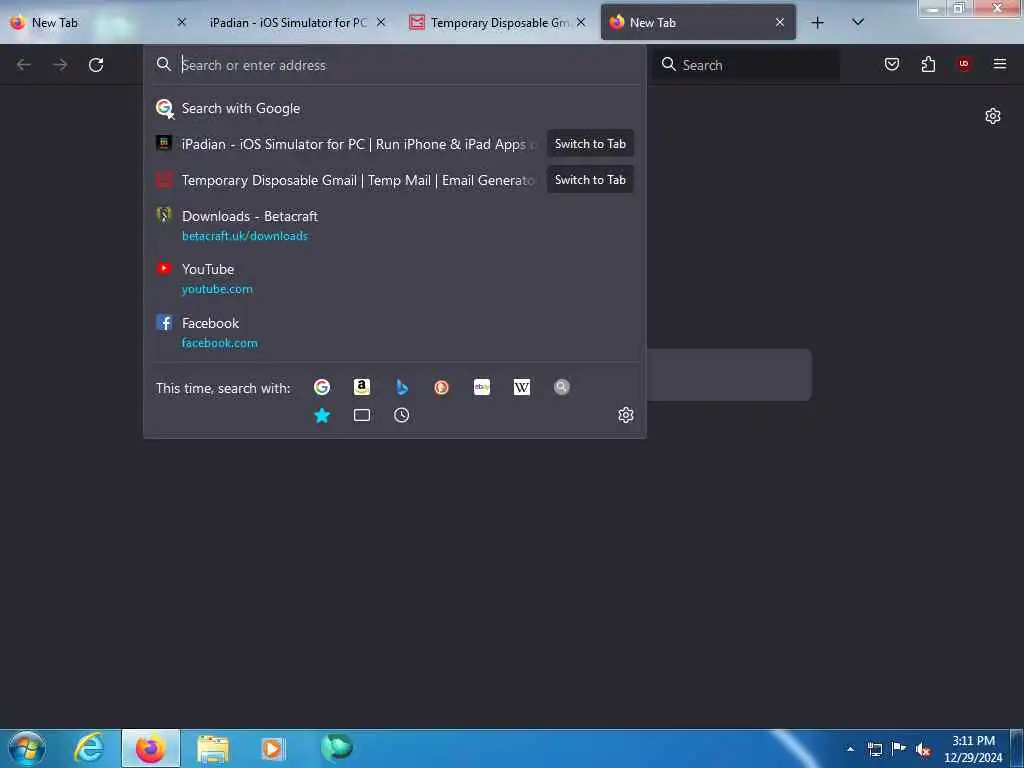The image size is (1024, 768).
Task: Click Switch to Tab for Temporary Gmail
Action: pyautogui.click(x=590, y=180)
